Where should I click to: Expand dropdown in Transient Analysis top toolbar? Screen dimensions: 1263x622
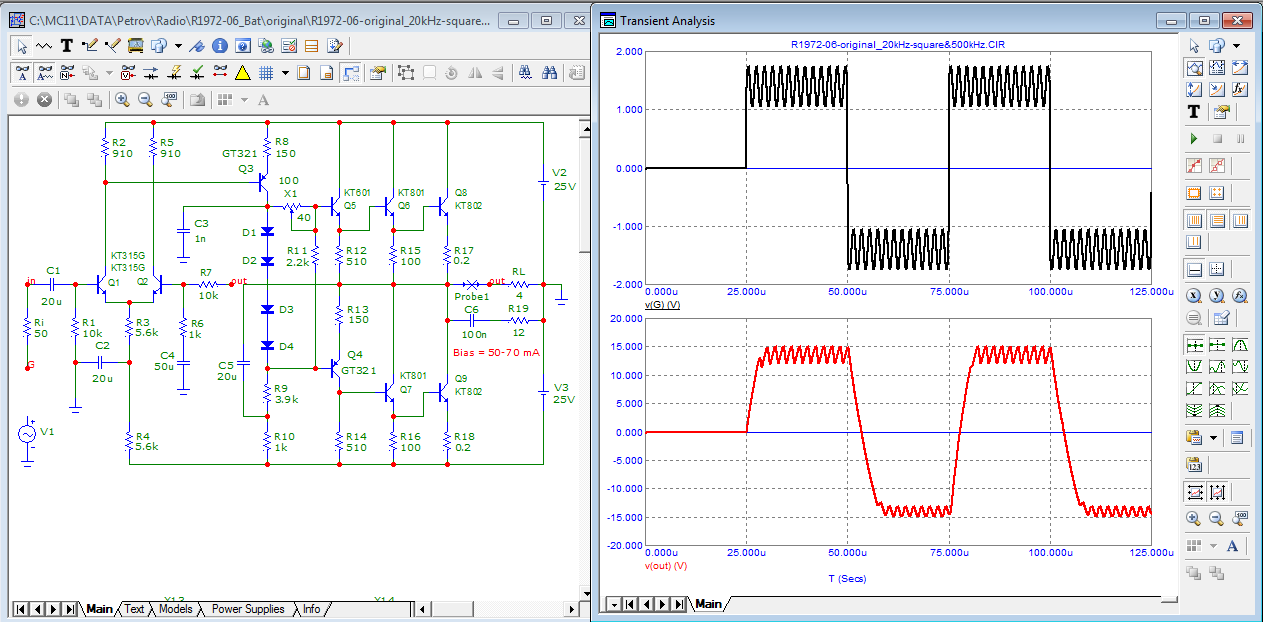click(x=1236, y=45)
